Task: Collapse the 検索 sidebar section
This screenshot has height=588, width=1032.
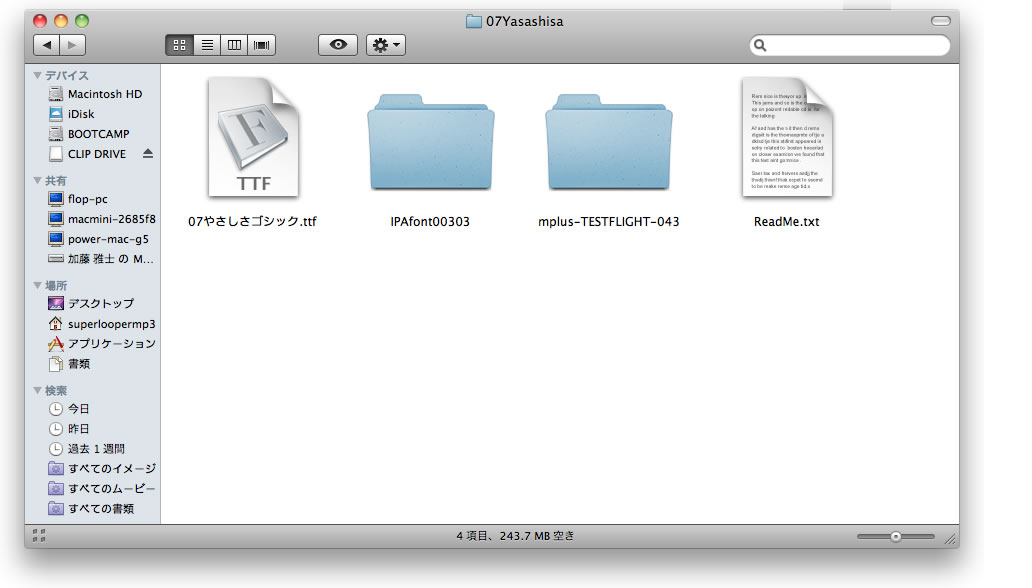Action: click(x=37, y=390)
